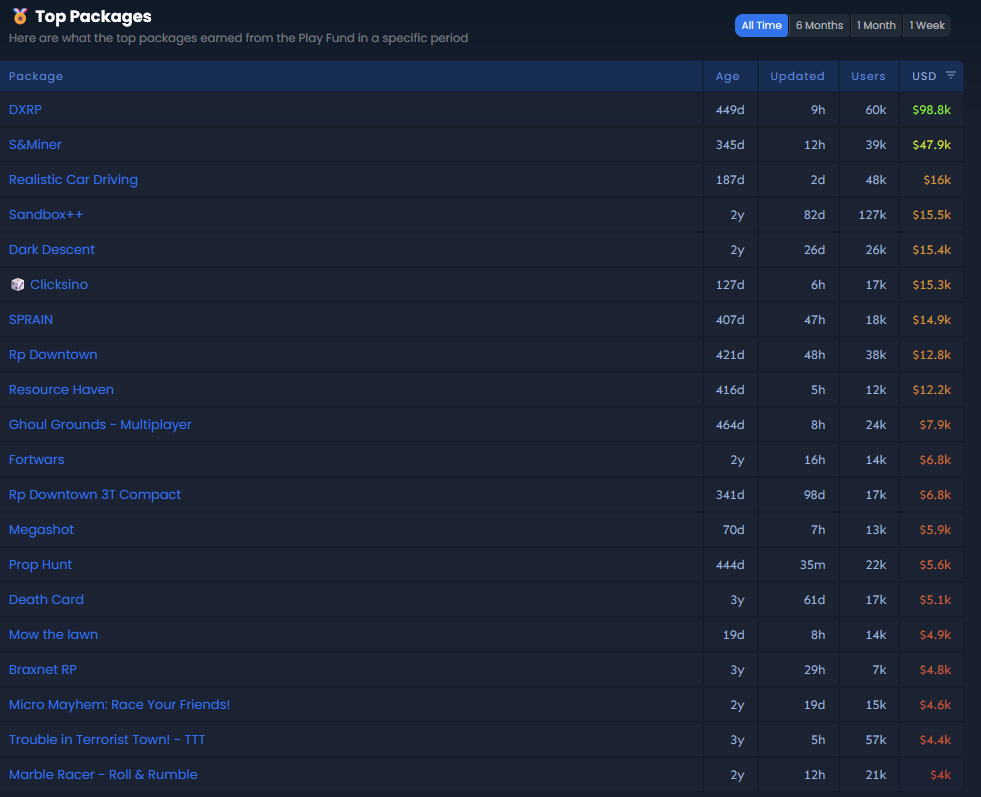Click the $15.3k earnings for Clicksino
Image resolution: width=981 pixels, height=797 pixels.
click(931, 285)
